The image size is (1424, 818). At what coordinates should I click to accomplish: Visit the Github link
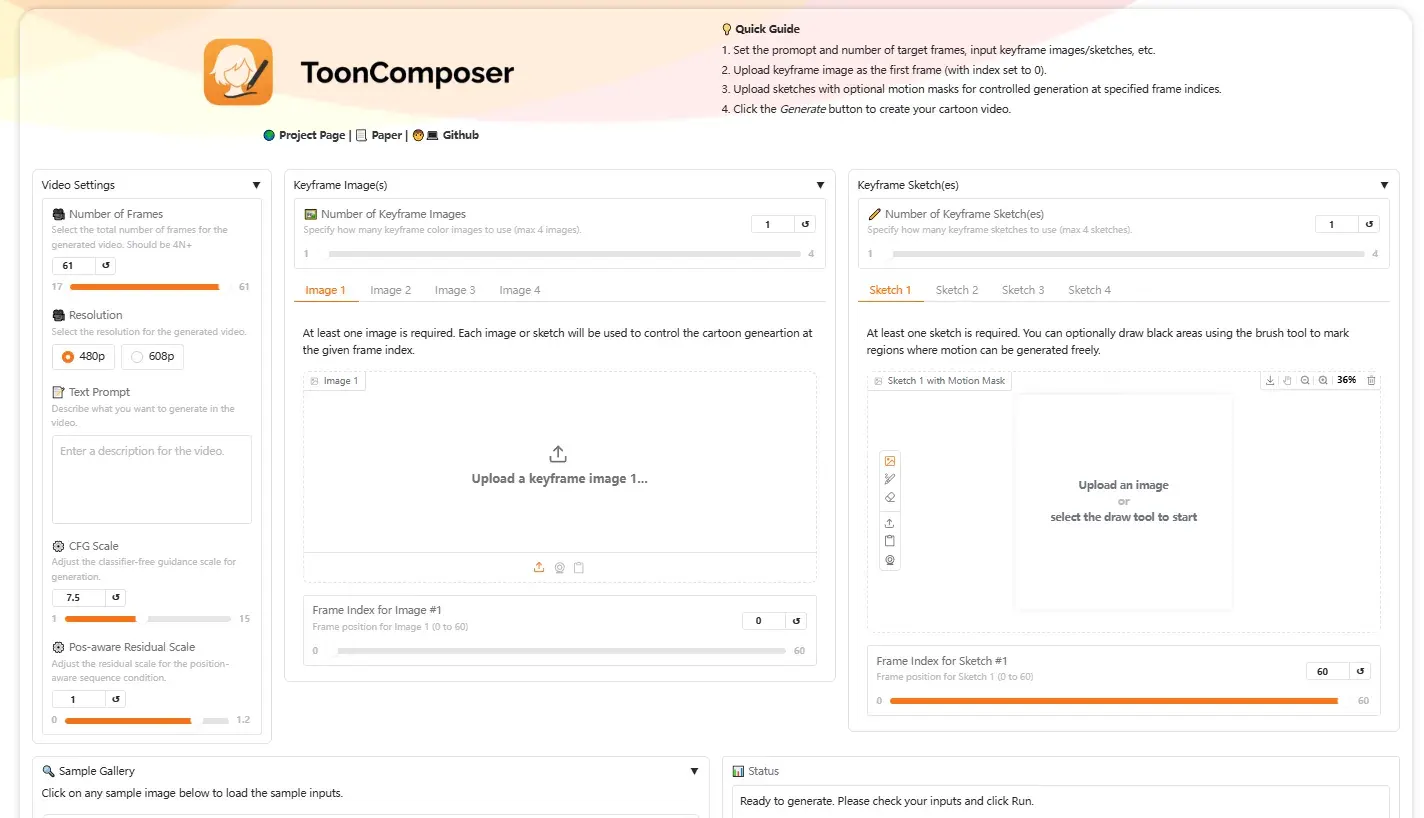tap(460, 135)
